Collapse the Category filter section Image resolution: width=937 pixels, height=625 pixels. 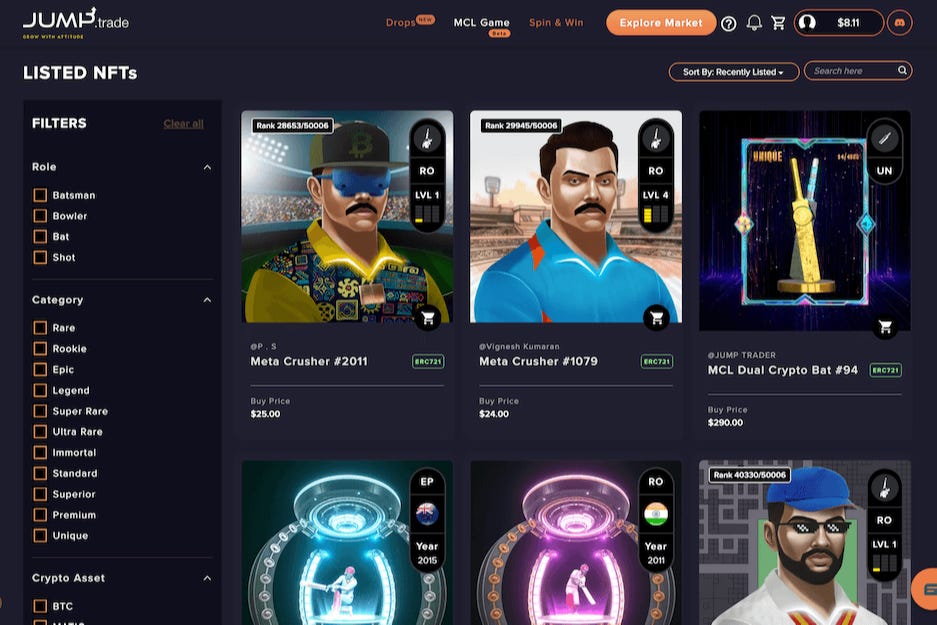pos(207,300)
